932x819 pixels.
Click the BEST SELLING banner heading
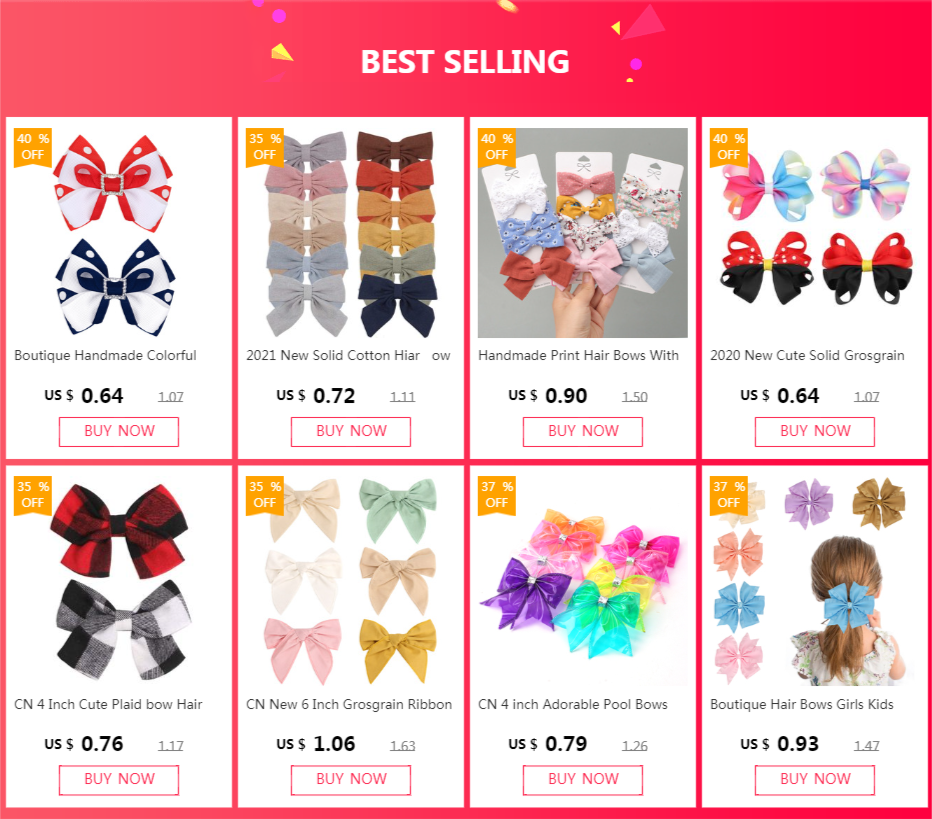point(465,62)
